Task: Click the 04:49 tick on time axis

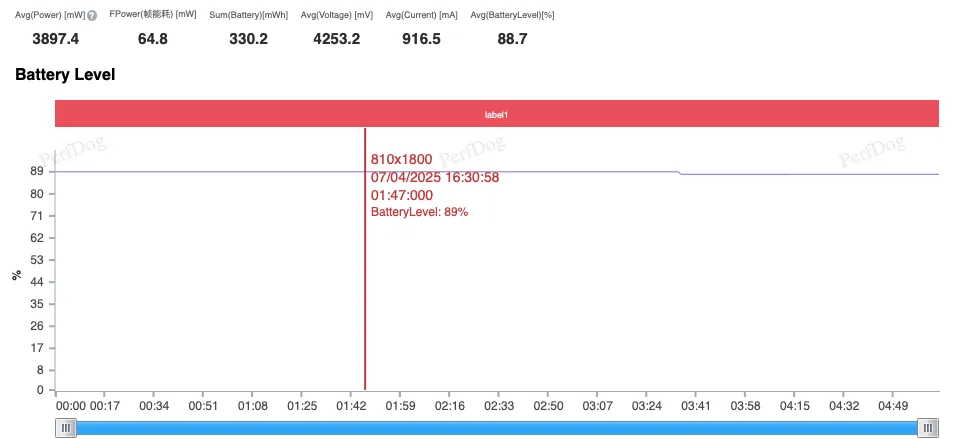Action: click(x=892, y=406)
